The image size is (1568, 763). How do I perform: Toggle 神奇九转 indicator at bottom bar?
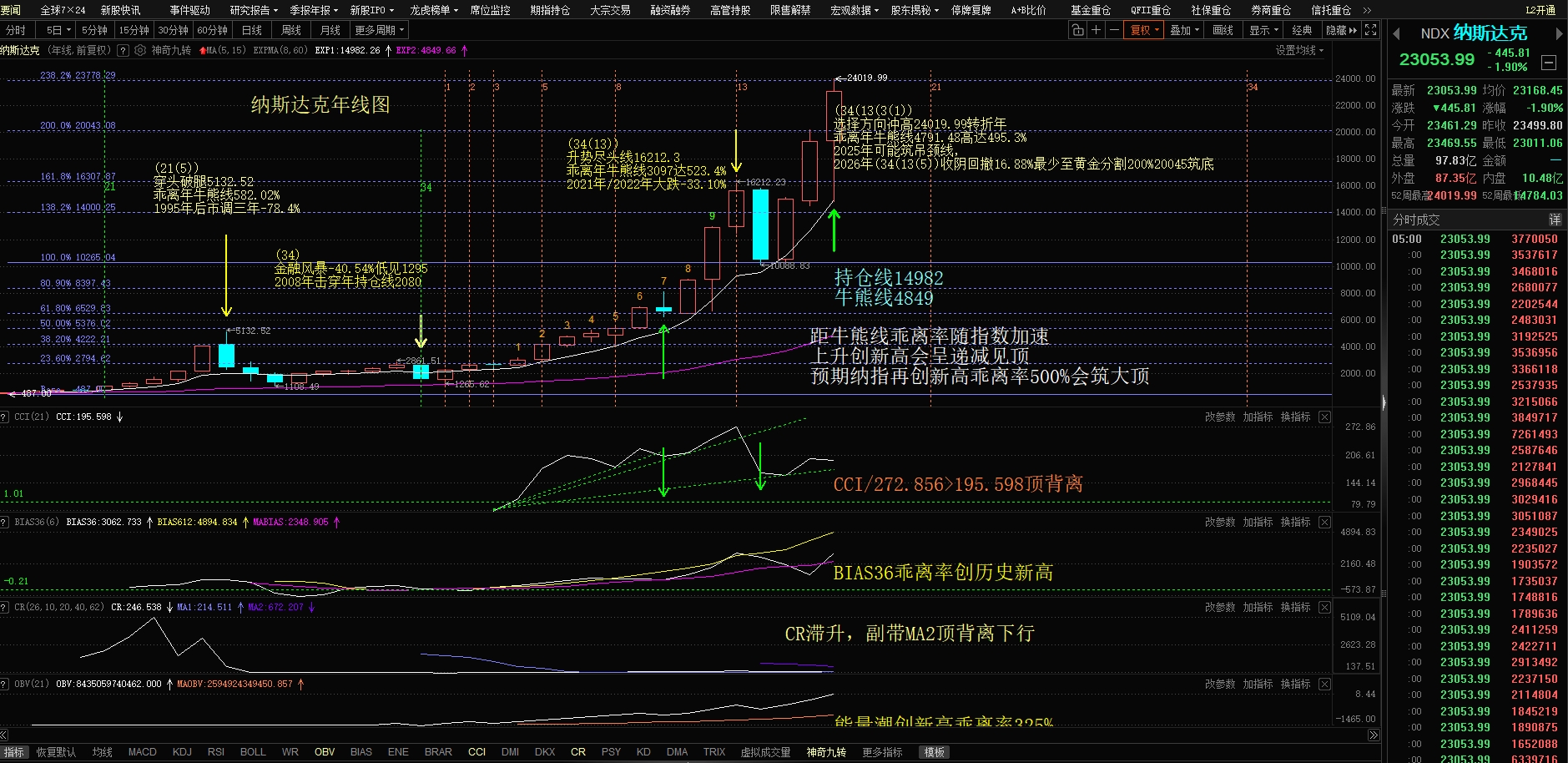826,752
